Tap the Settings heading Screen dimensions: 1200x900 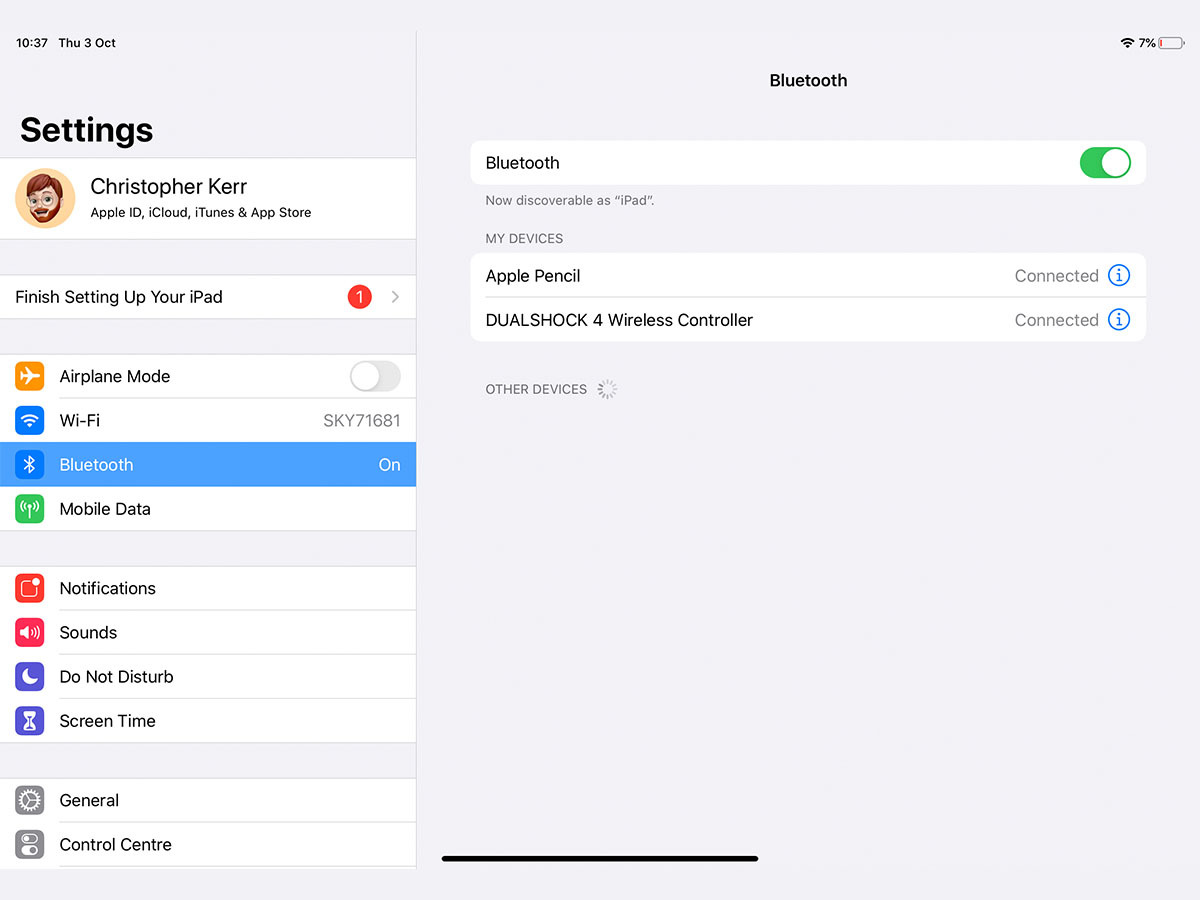pyautogui.click(x=87, y=130)
